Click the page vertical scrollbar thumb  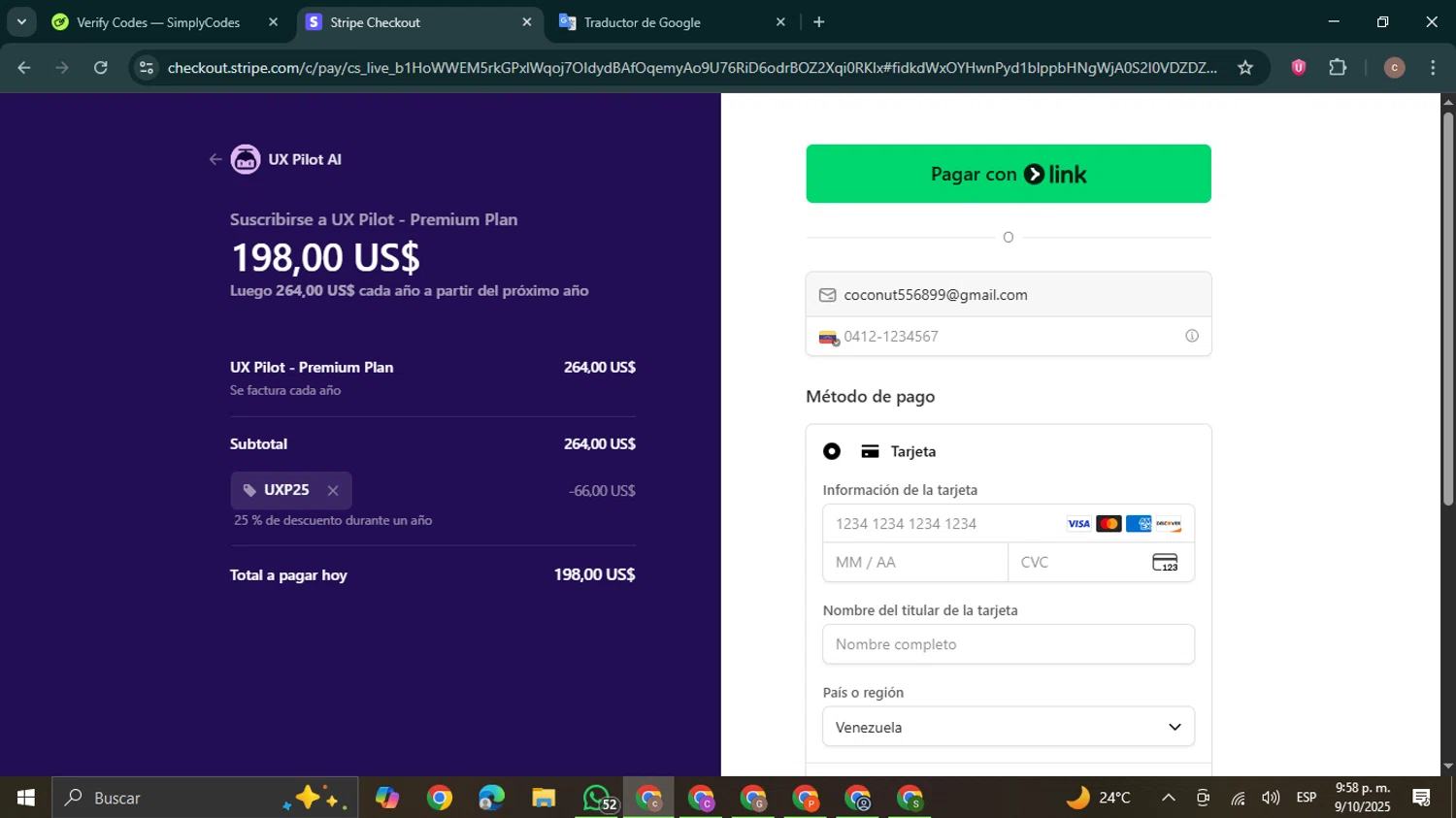(1448, 308)
